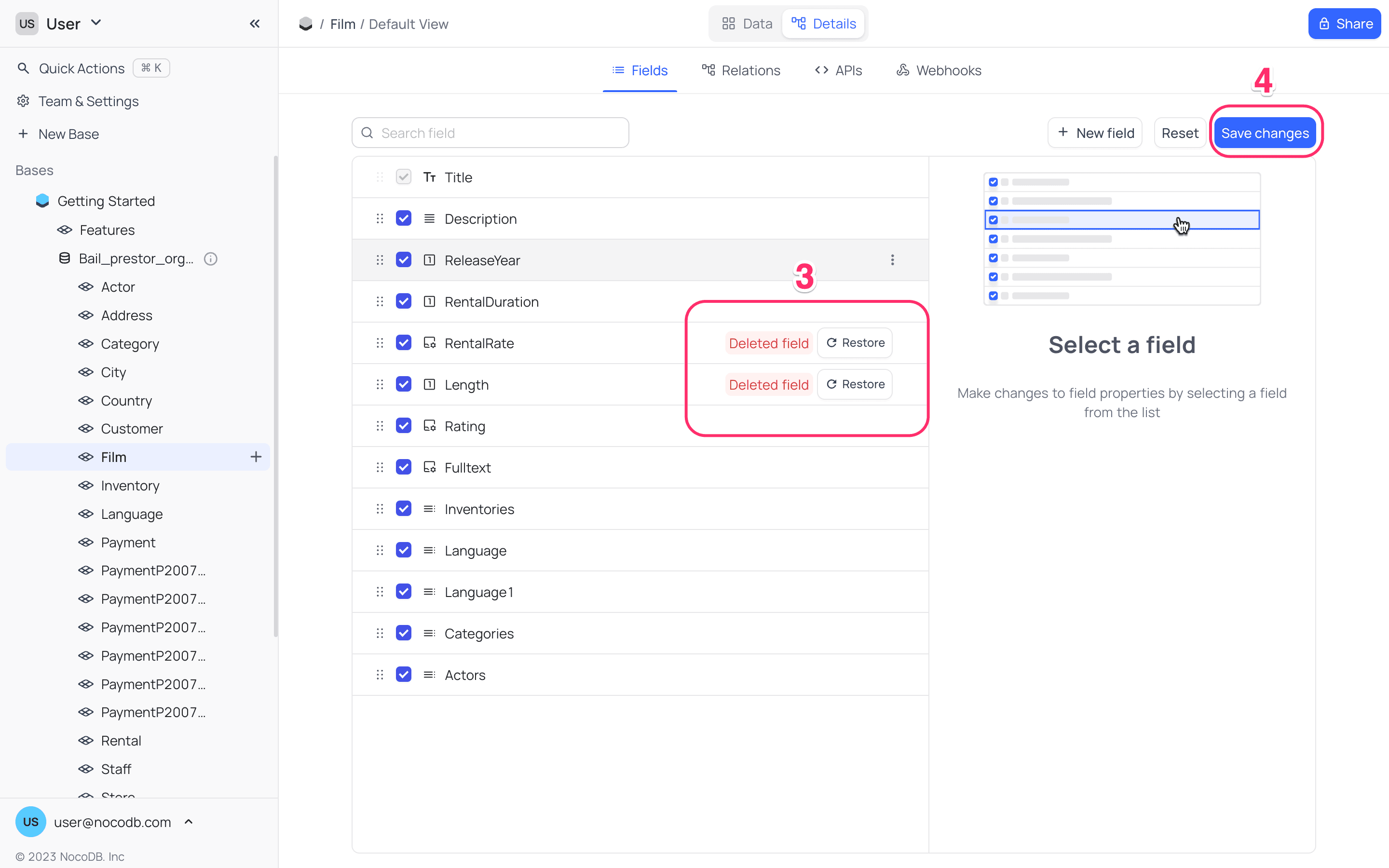Open the User workspace dropdown
Screen dimensions: 1389x868
(x=95, y=23)
